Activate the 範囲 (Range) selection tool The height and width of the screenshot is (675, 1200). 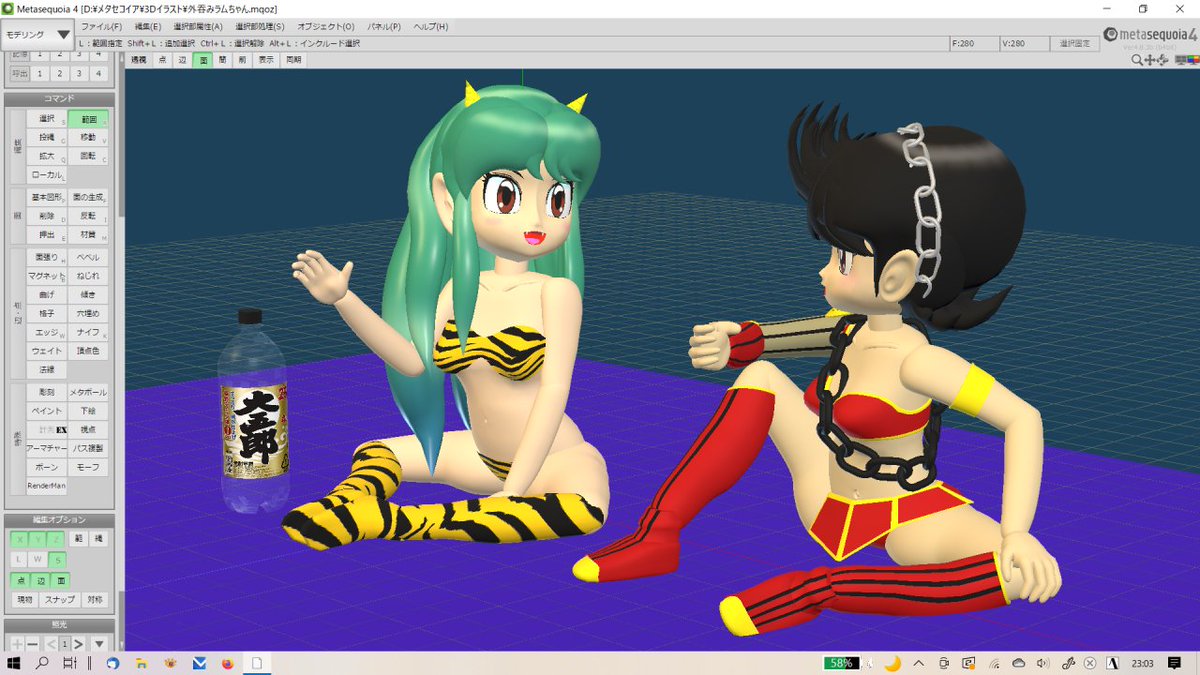pyautogui.click(x=88, y=119)
